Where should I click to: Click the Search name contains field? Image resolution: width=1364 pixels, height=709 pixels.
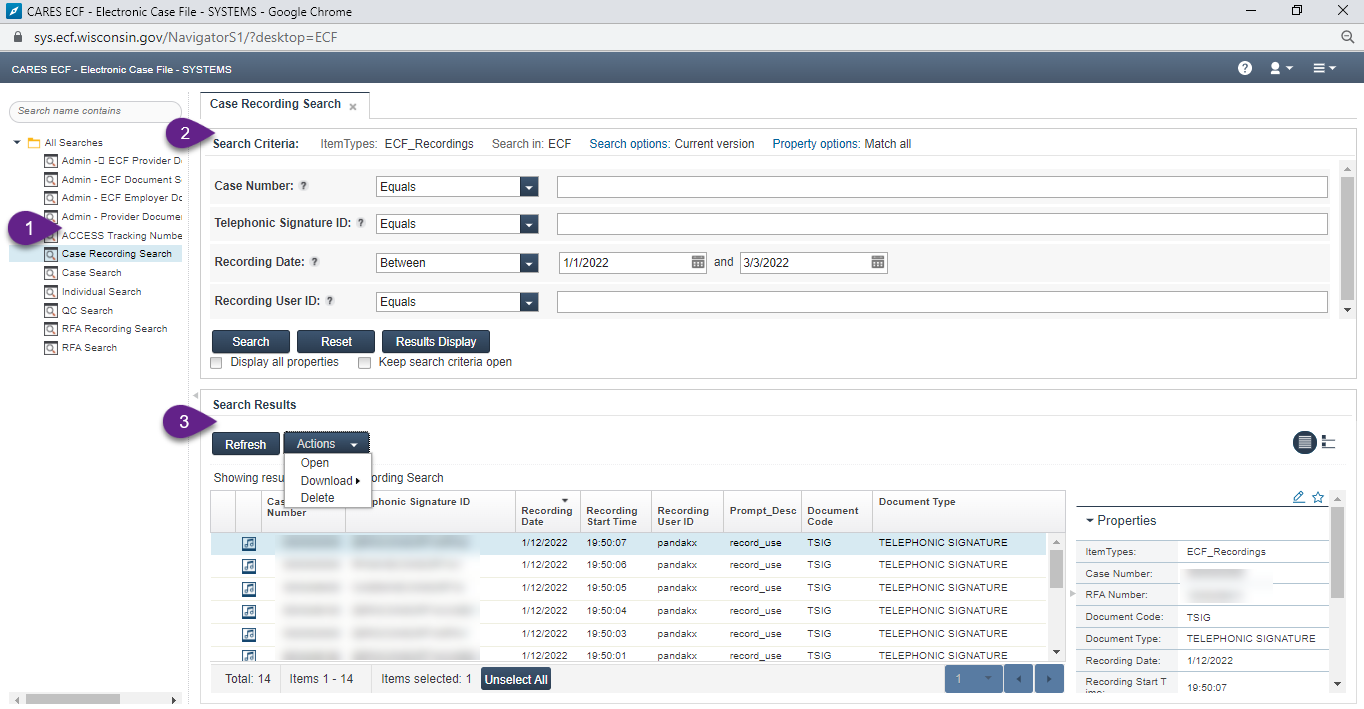(95, 111)
